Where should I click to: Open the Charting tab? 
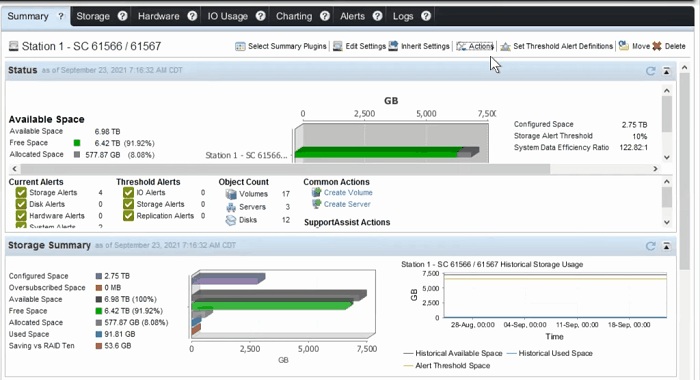294,16
